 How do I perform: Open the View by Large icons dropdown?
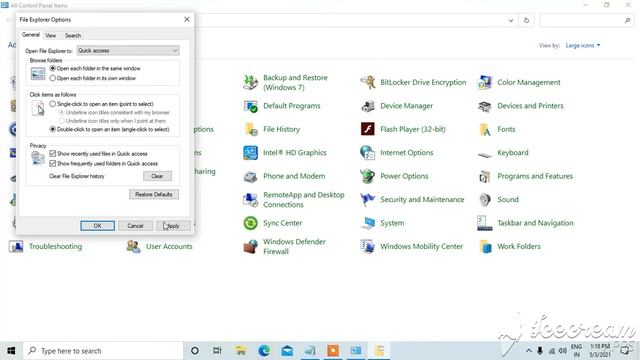582,45
